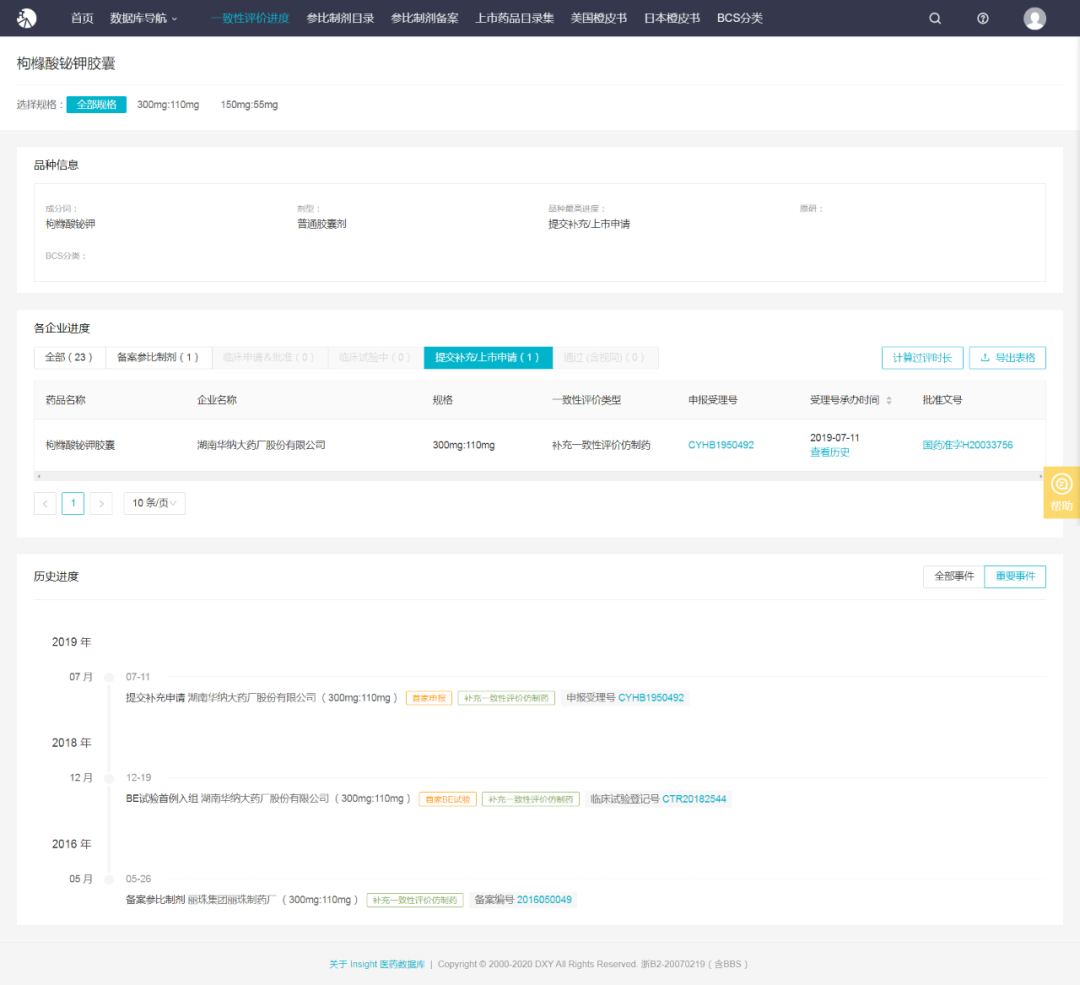Click 枸橼酸铋钾胶囊 cell in table row
Screen dimensions: 1080x985
[x=80, y=445]
